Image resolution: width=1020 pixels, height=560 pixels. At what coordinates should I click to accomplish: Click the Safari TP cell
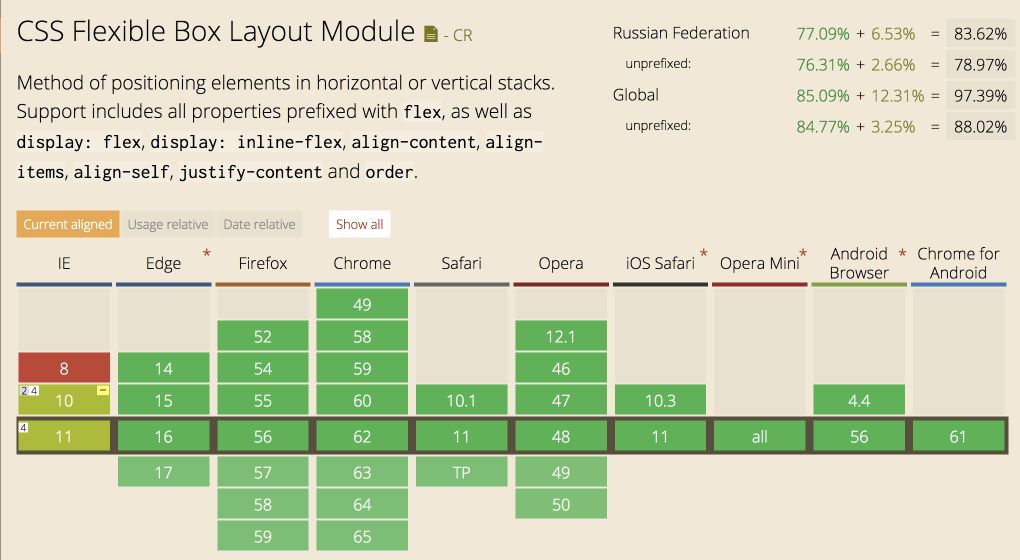(461, 473)
